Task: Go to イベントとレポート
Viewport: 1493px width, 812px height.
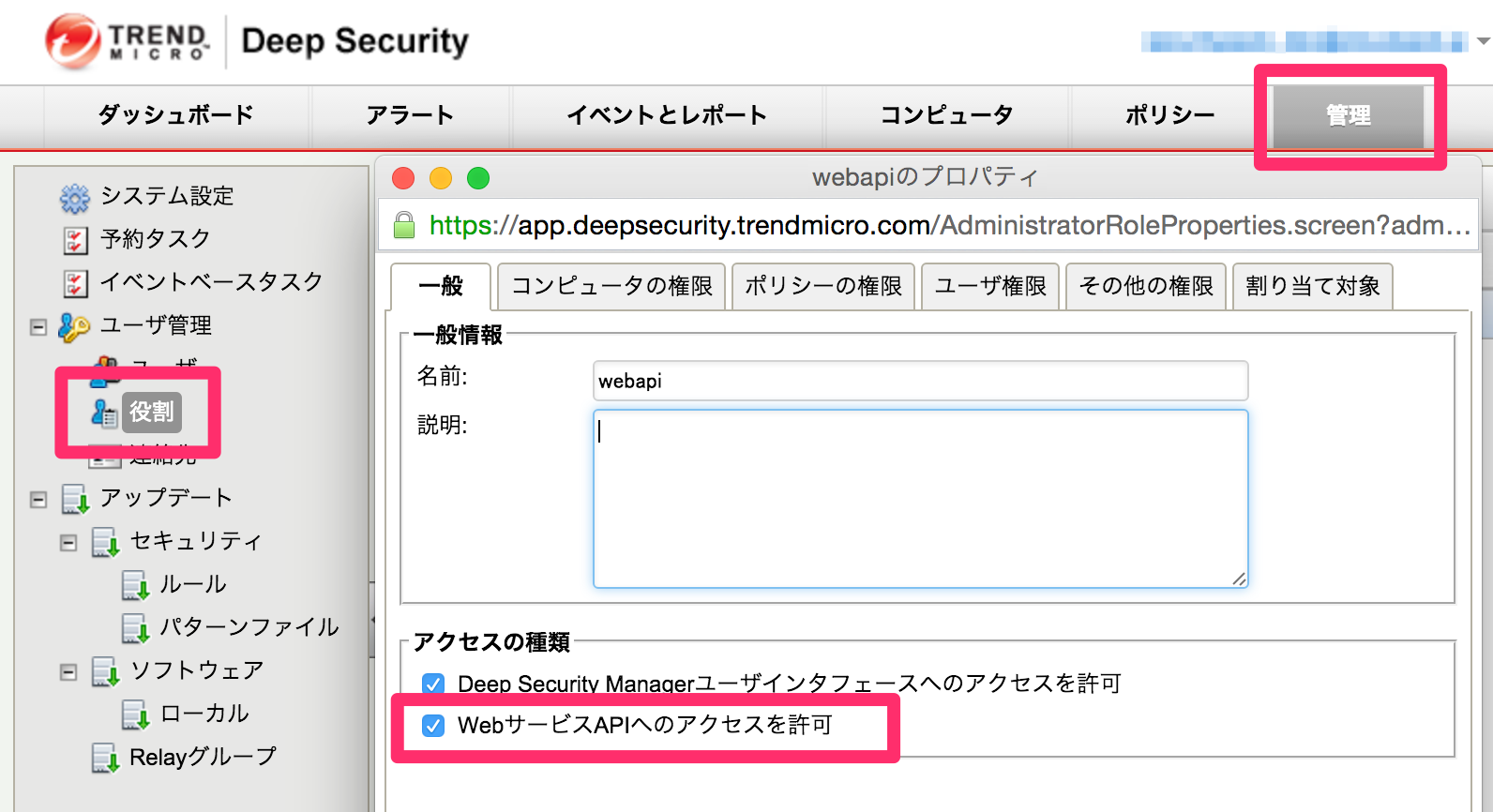Action: (667, 115)
